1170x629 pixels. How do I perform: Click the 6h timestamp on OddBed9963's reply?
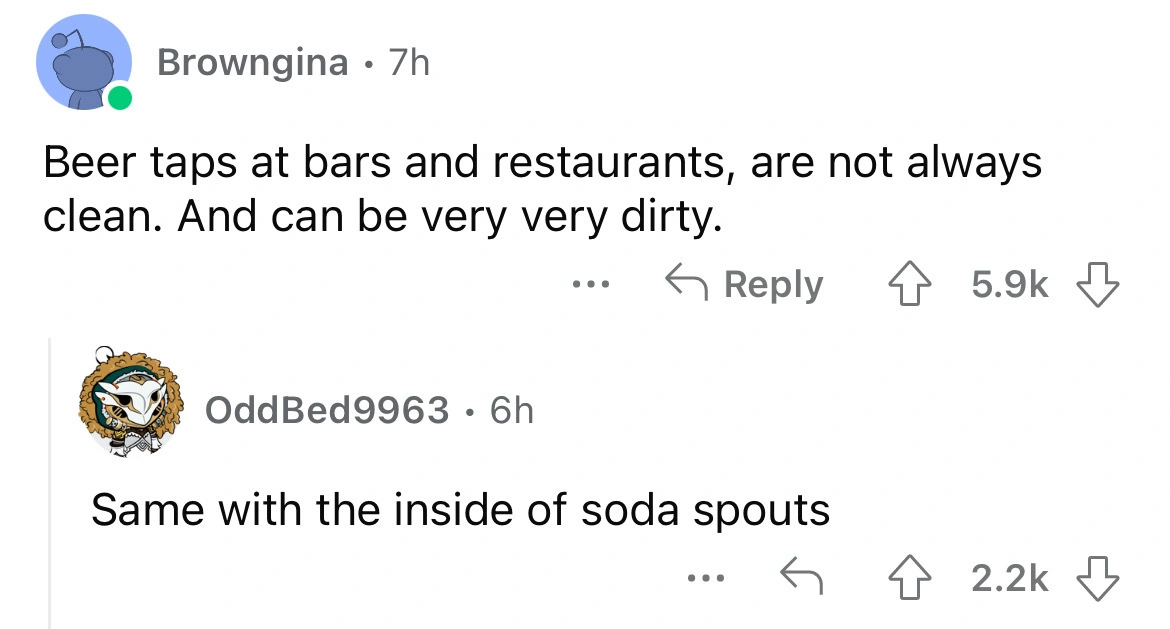click(x=510, y=409)
